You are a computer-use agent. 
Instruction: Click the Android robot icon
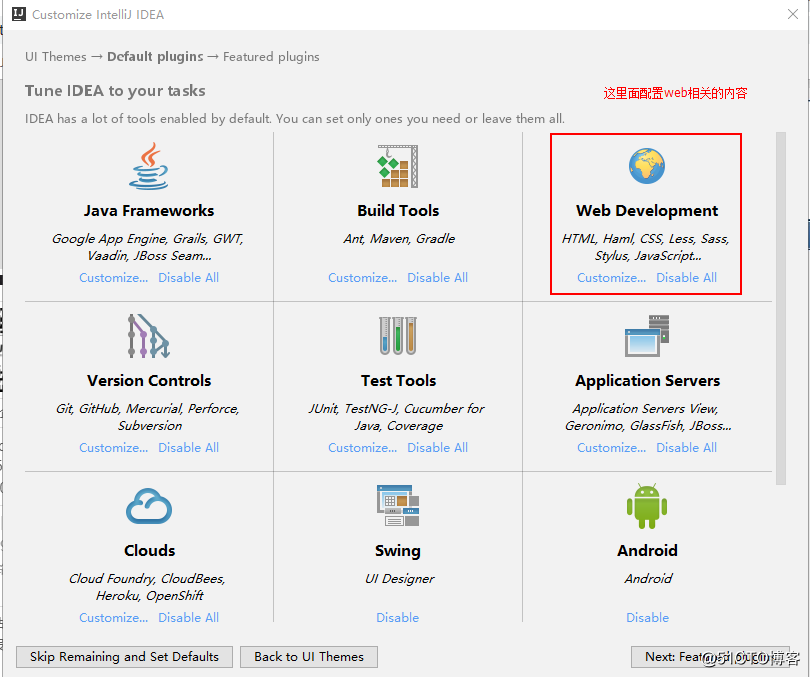[x=647, y=506]
